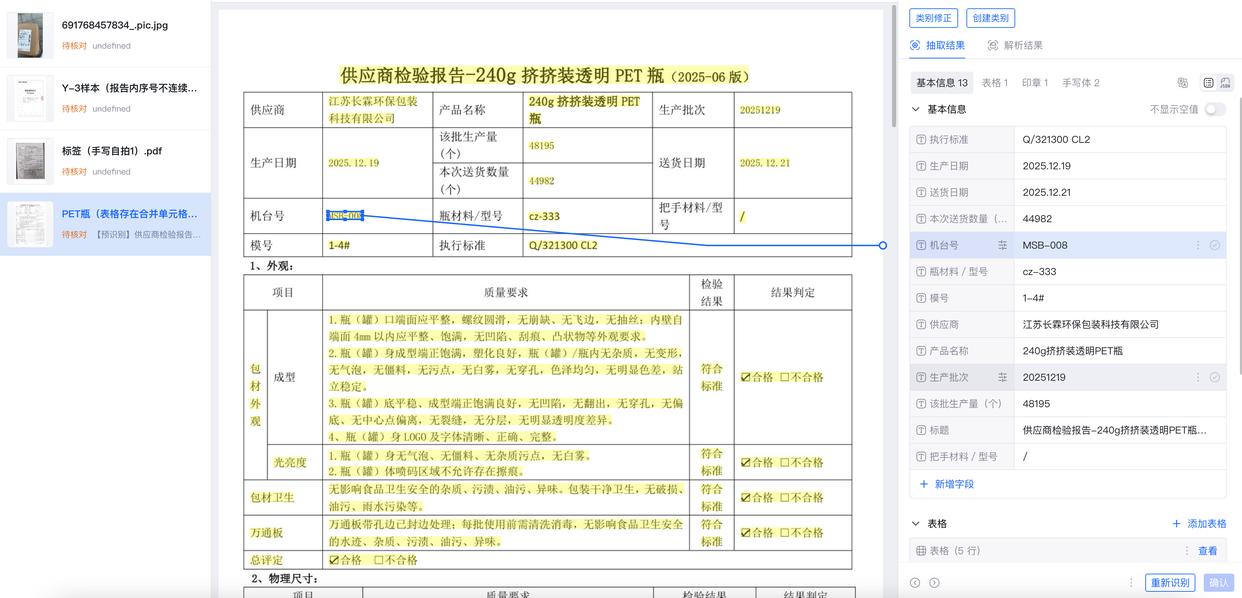Open file 标签（手写自拍1）.pdf
The image size is (1242, 598).
pos(105,161)
